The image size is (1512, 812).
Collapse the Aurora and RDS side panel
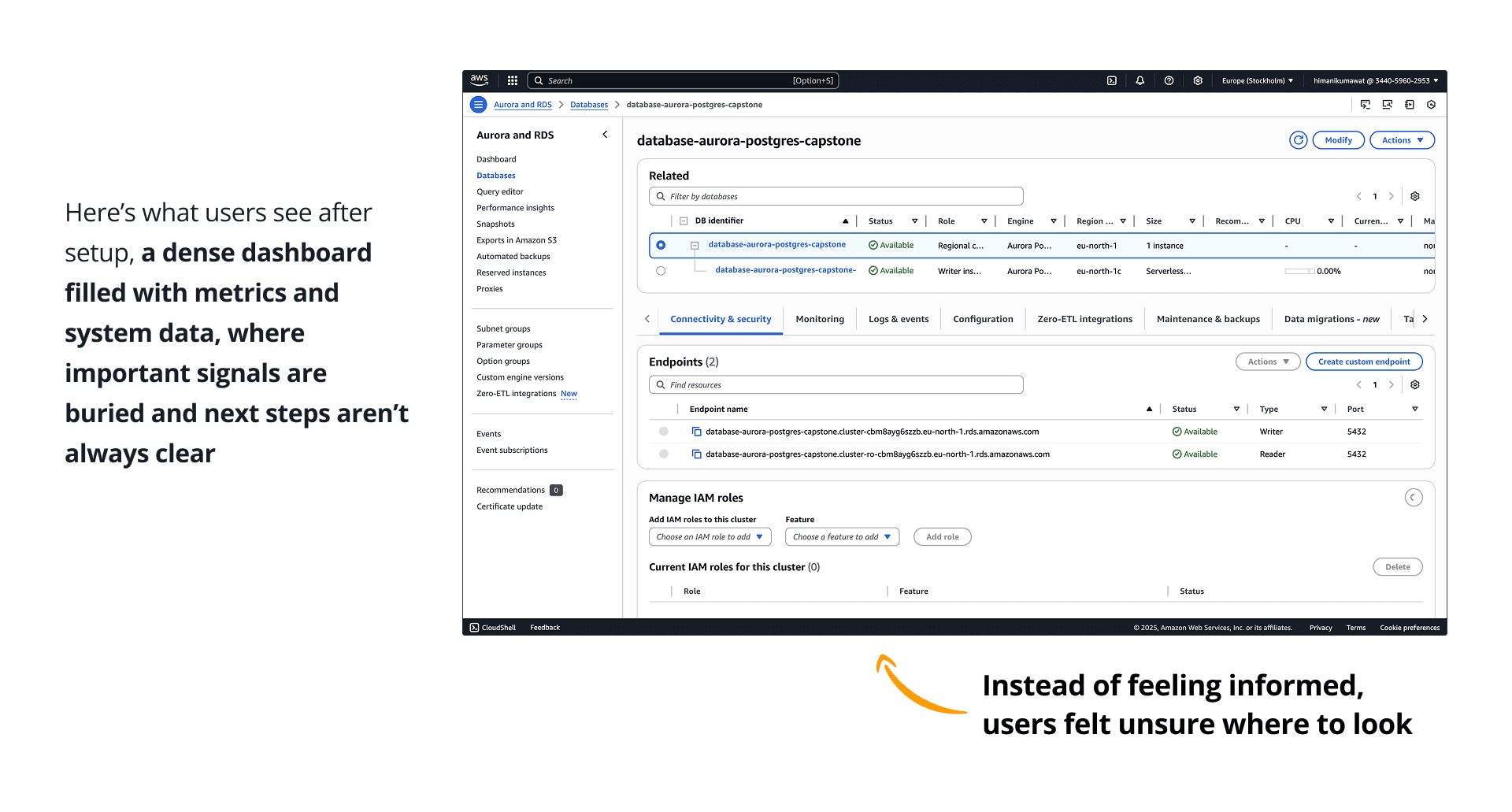(x=605, y=135)
